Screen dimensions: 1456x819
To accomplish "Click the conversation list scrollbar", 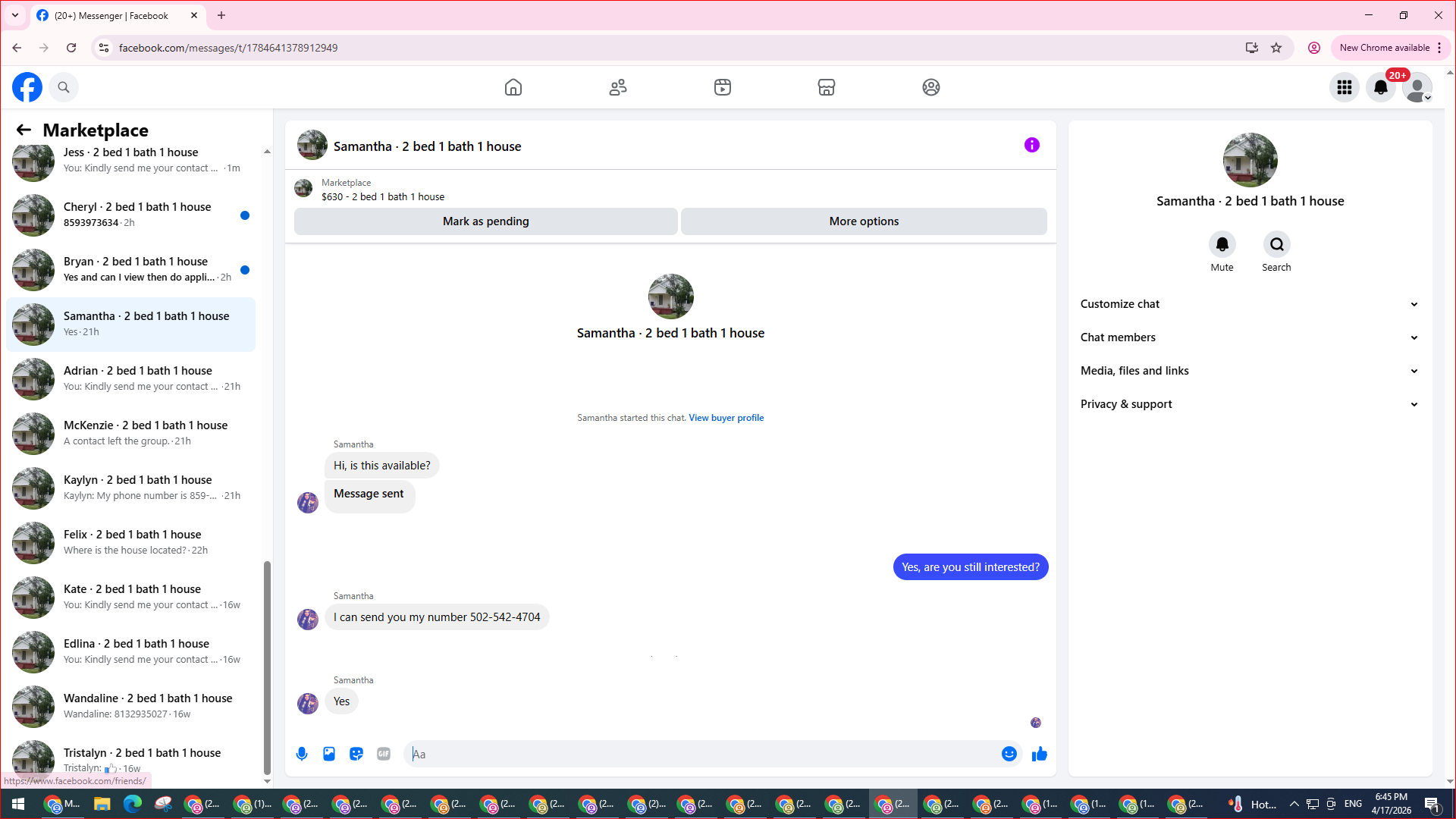I will 267,667.
